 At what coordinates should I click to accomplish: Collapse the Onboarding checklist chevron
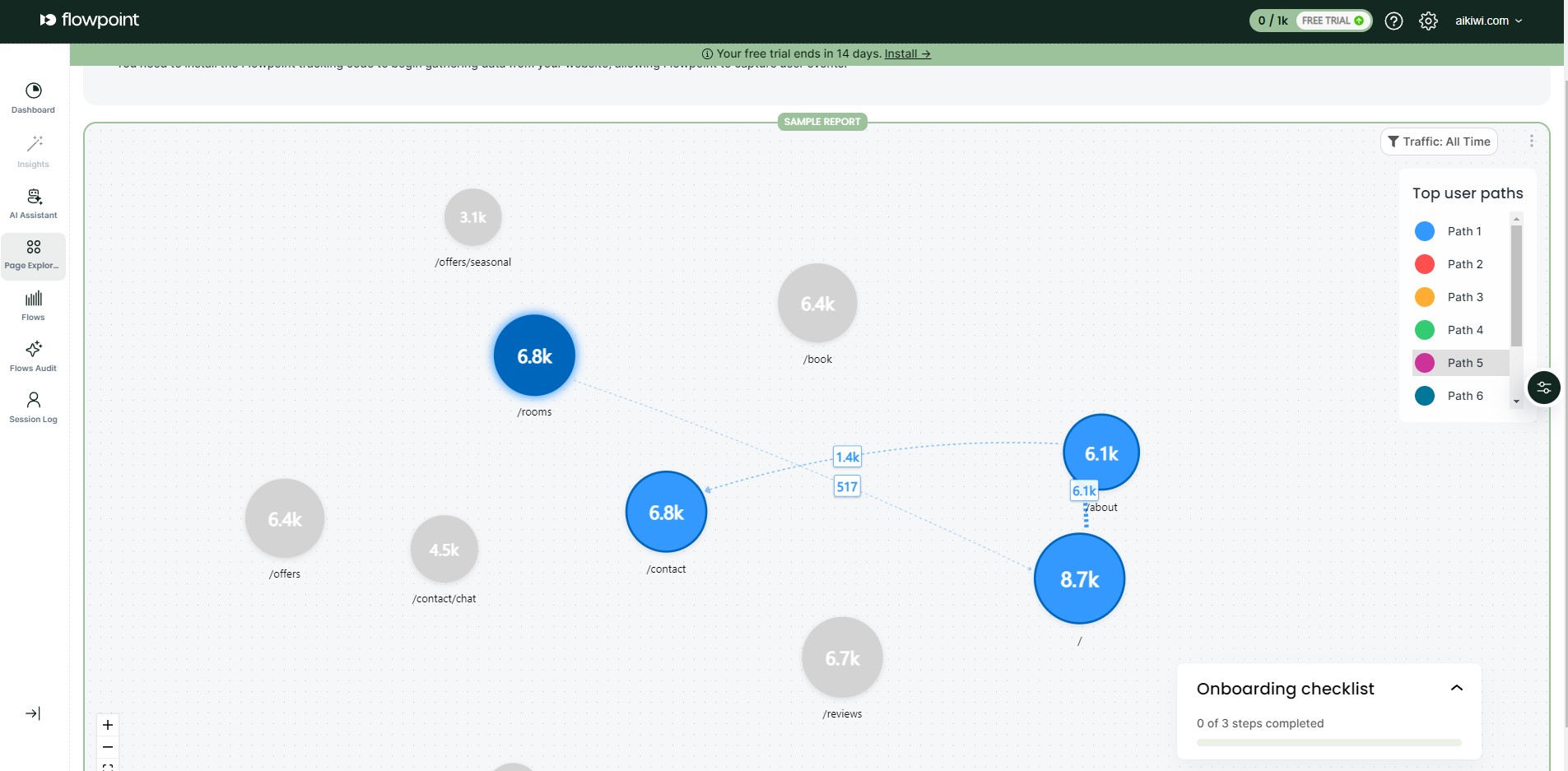point(1457,688)
